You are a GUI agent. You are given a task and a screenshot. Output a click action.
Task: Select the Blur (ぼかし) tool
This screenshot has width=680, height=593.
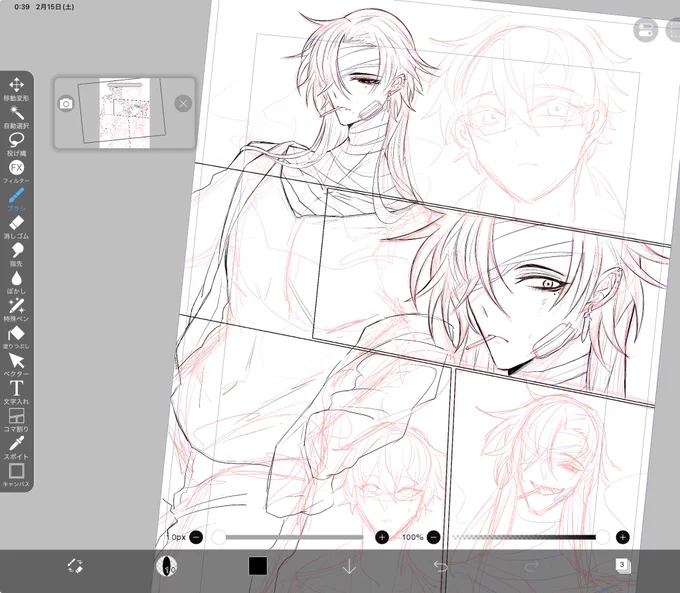tap(16, 282)
